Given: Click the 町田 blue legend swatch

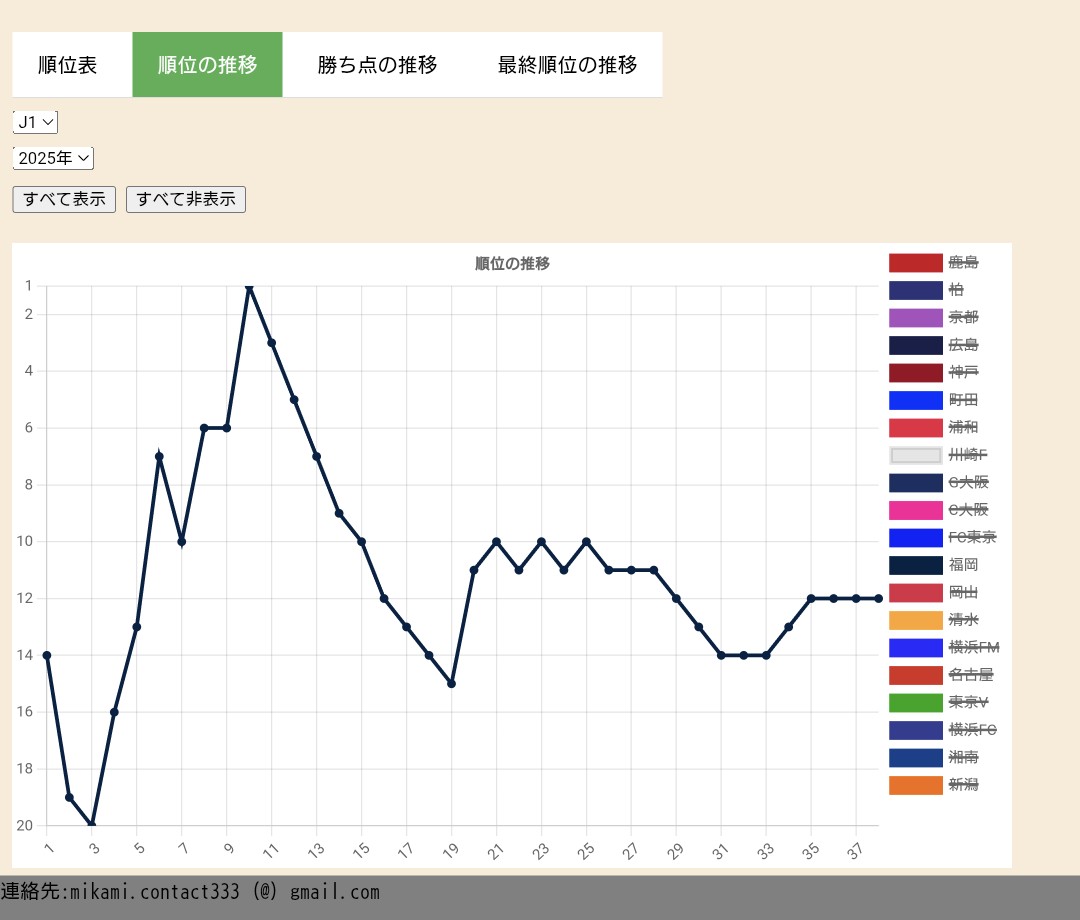Looking at the screenshot, I should [915, 400].
